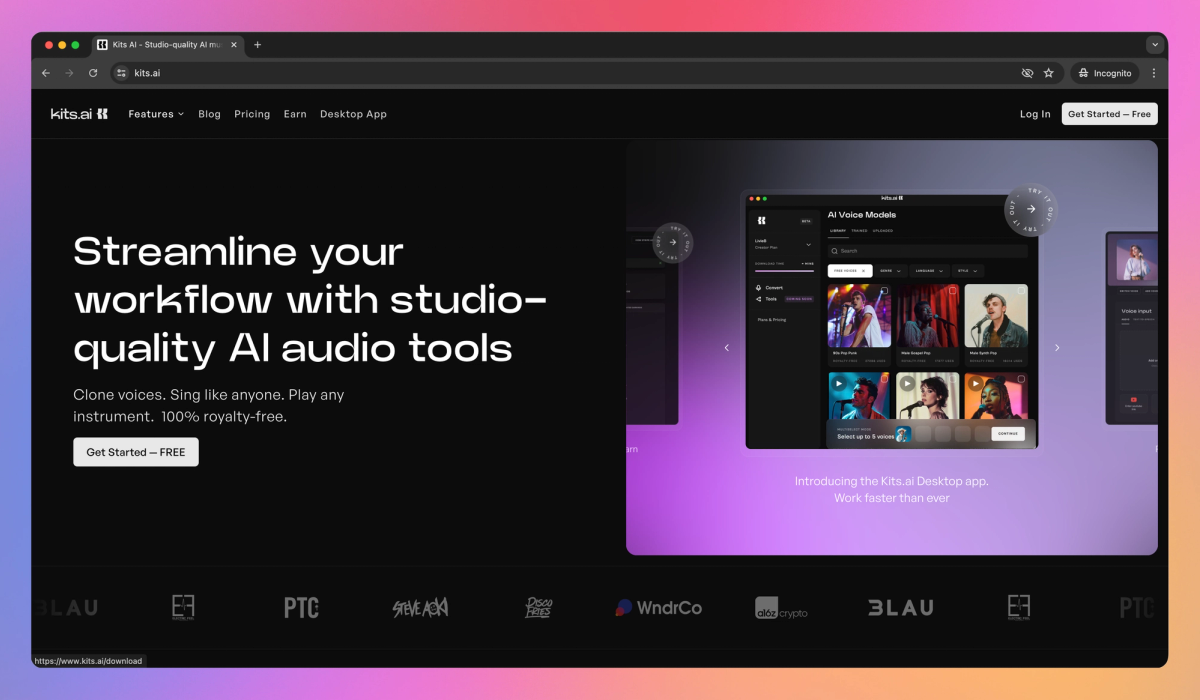Switch to the Trained tab
Screen dimensions: 1200x700
859,231
